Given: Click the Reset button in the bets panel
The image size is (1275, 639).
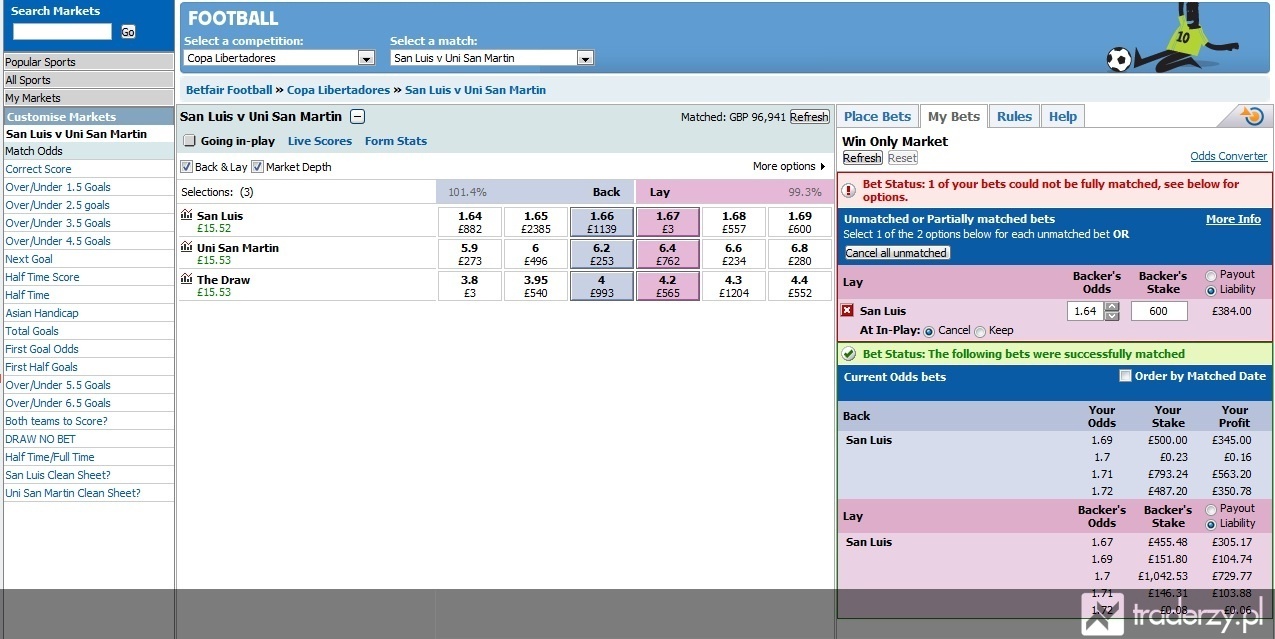Looking at the screenshot, I should (902, 158).
